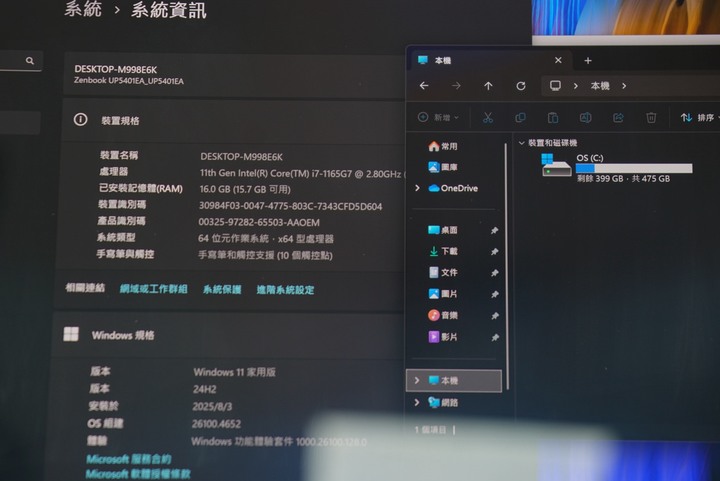This screenshot has width=720, height=481.
Task: Click the Cut scissors icon
Action: coord(488,117)
